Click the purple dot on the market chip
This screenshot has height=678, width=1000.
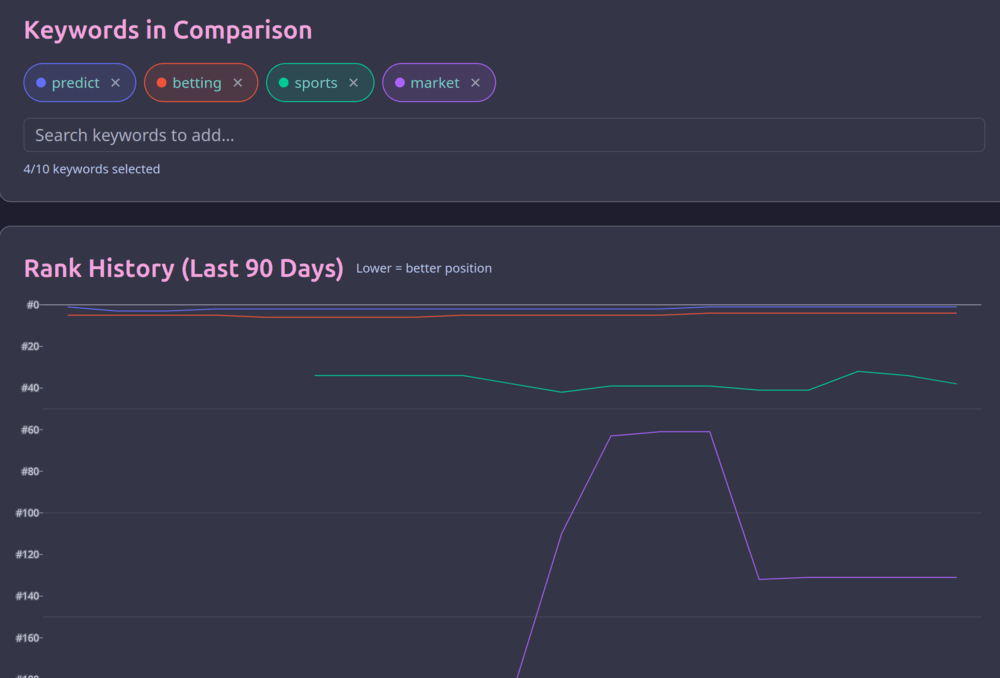click(x=400, y=82)
